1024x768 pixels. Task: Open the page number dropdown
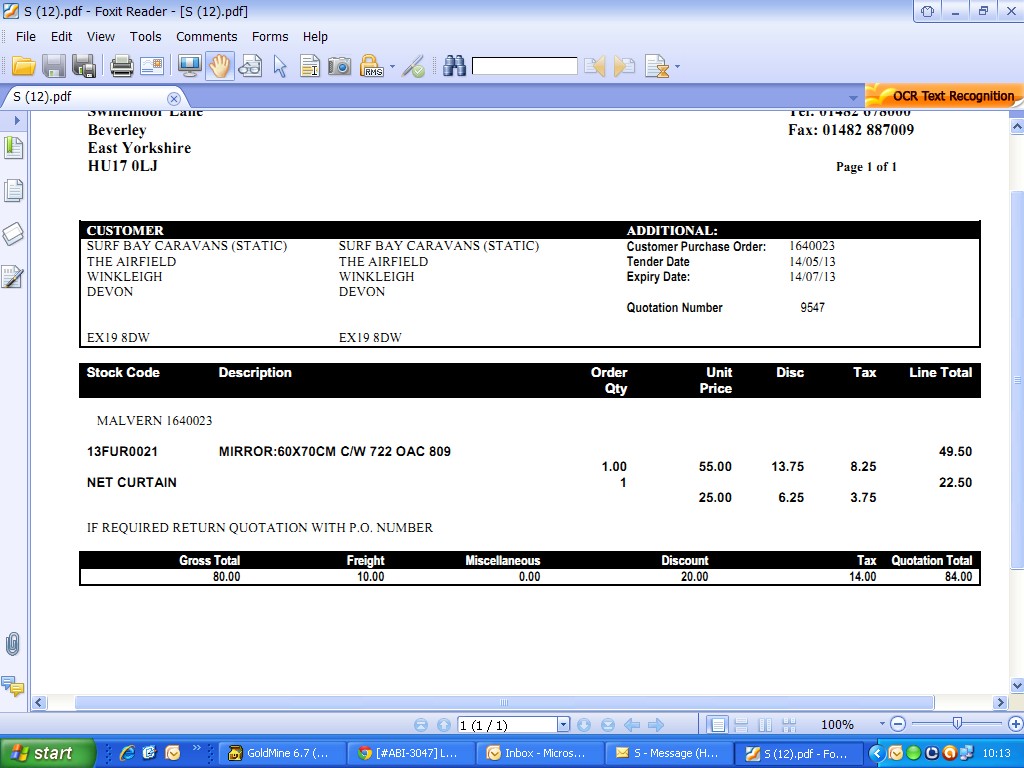[563, 725]
